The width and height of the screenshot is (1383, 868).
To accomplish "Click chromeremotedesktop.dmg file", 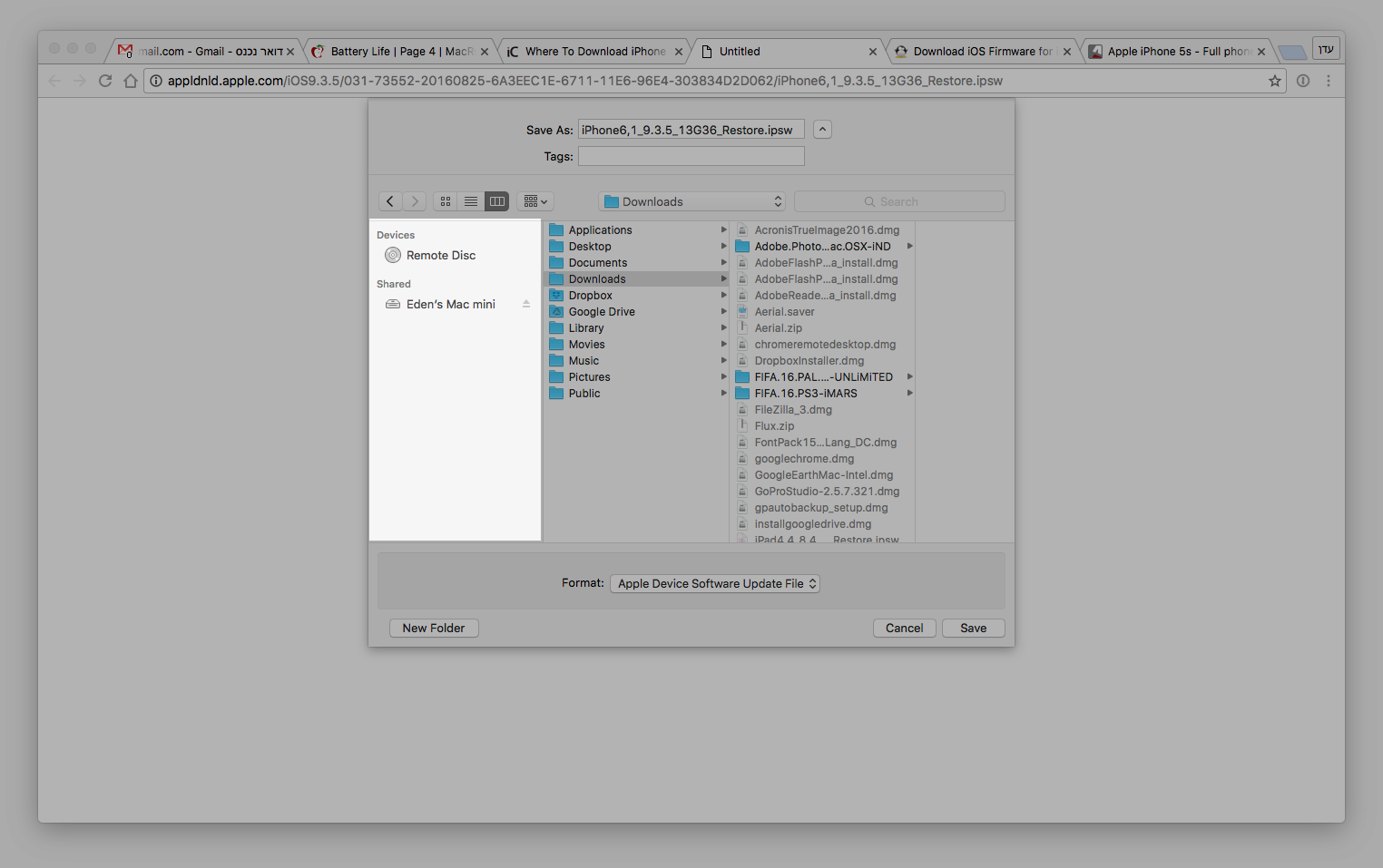I will [823, 344].
